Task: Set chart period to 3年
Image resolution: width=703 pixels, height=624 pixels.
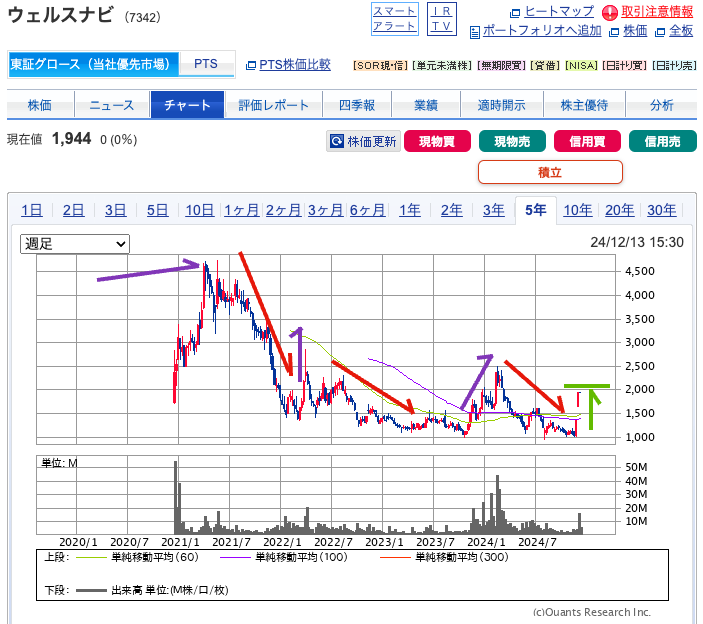Action: coord(494,210)
